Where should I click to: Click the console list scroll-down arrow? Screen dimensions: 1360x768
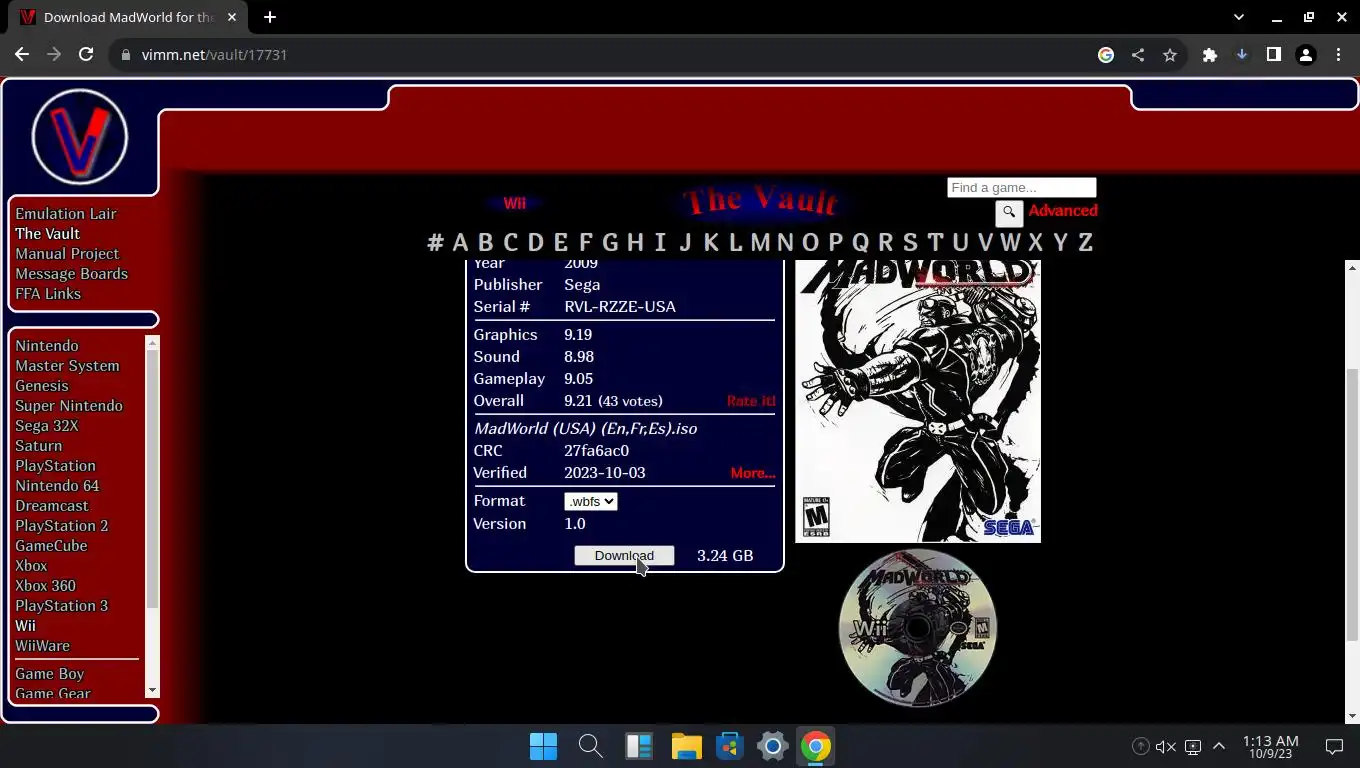click(152, 690)
